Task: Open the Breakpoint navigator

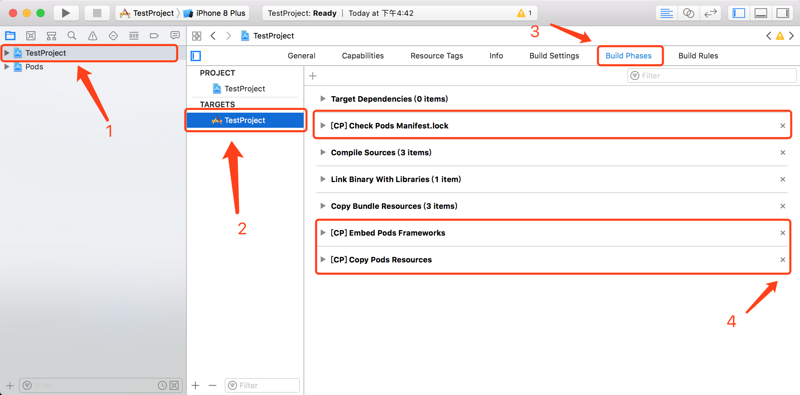Action: click(154, 36)
